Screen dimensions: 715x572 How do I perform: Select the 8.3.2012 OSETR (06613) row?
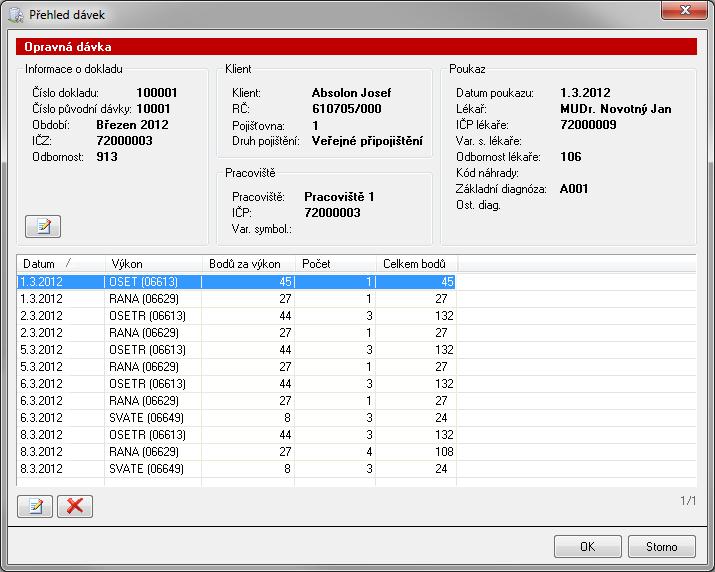point(236,435)
